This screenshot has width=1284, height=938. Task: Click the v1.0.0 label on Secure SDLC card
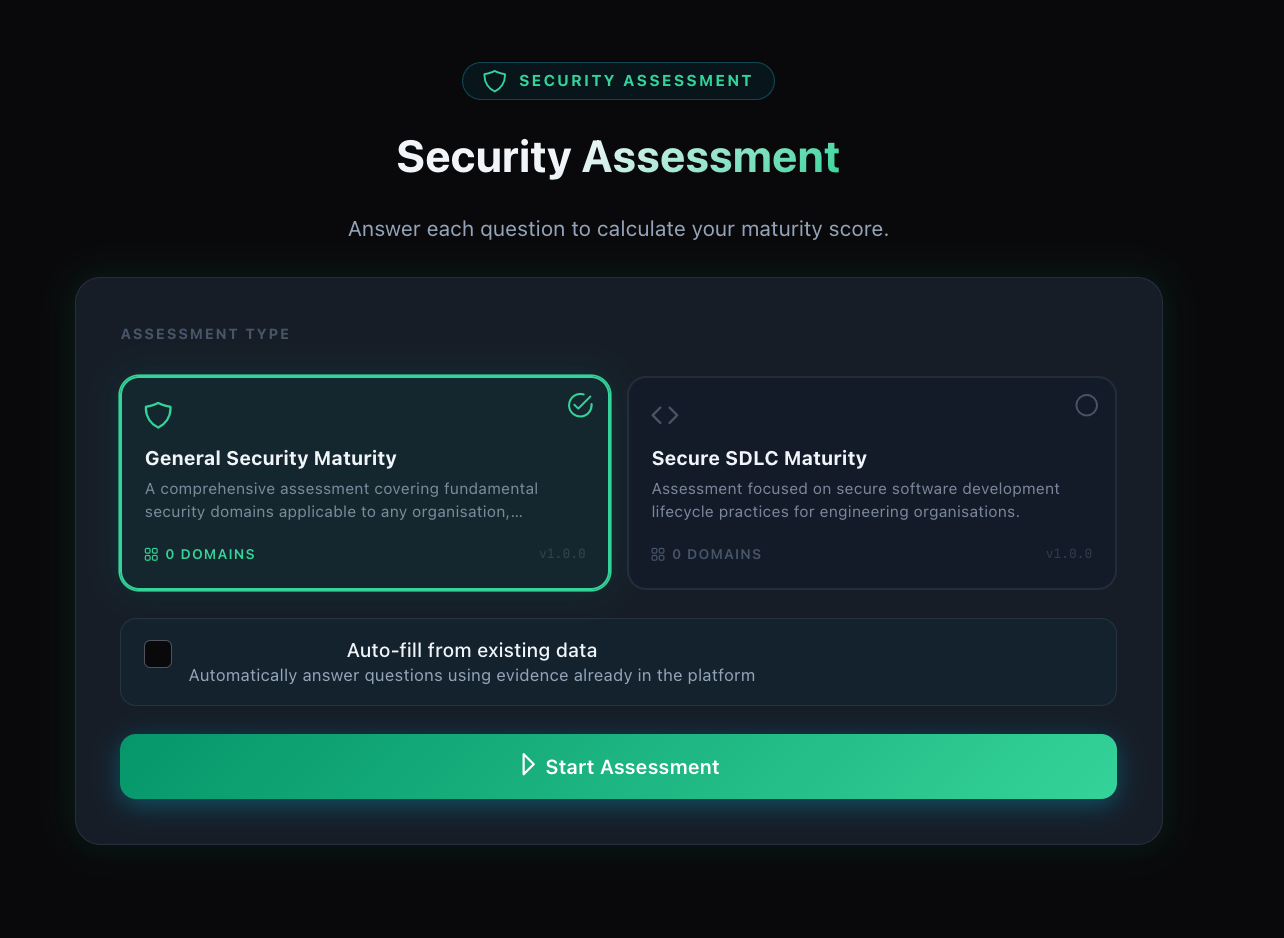point(1069,554)
